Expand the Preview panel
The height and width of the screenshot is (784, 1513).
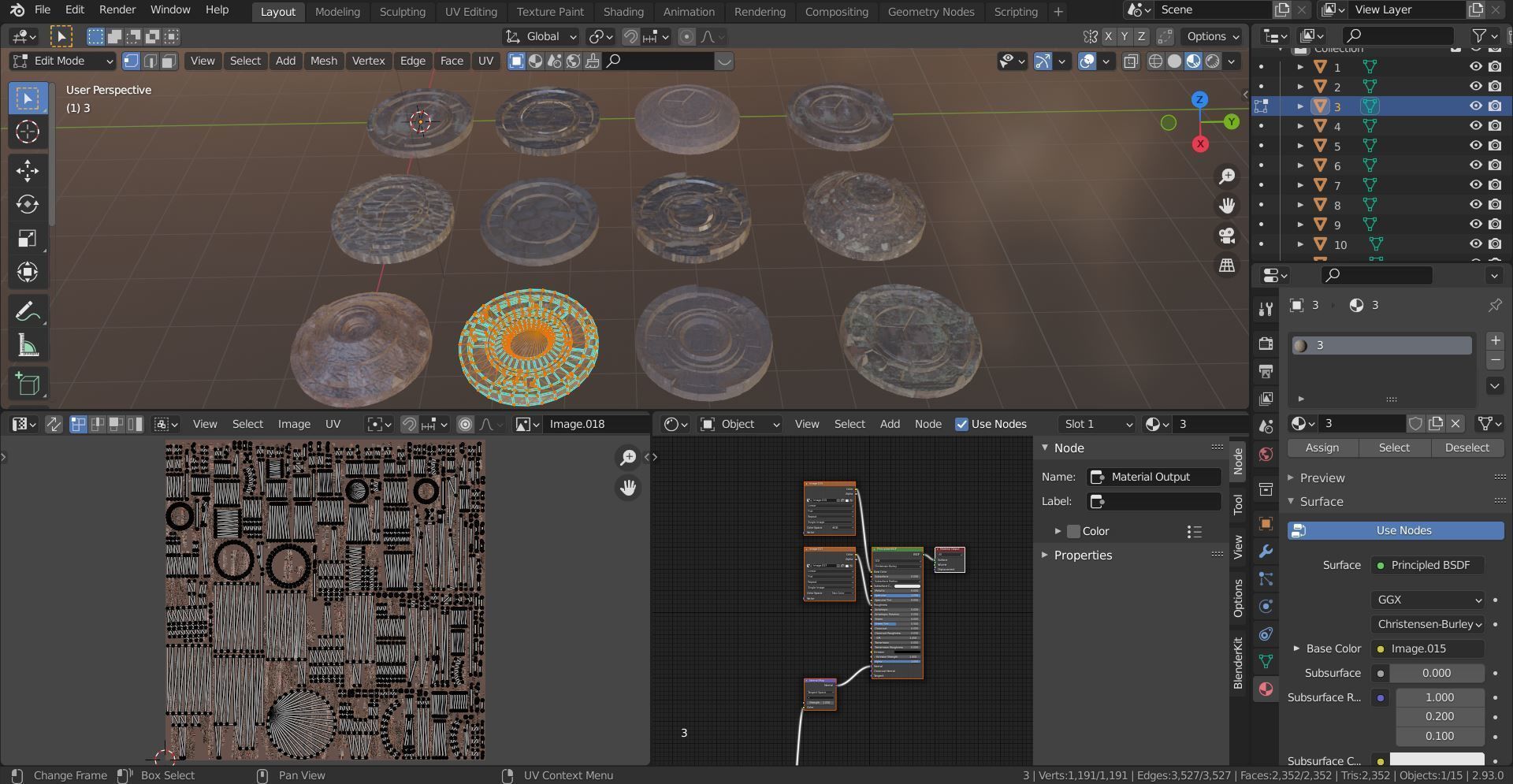[x=1322, y=478]
